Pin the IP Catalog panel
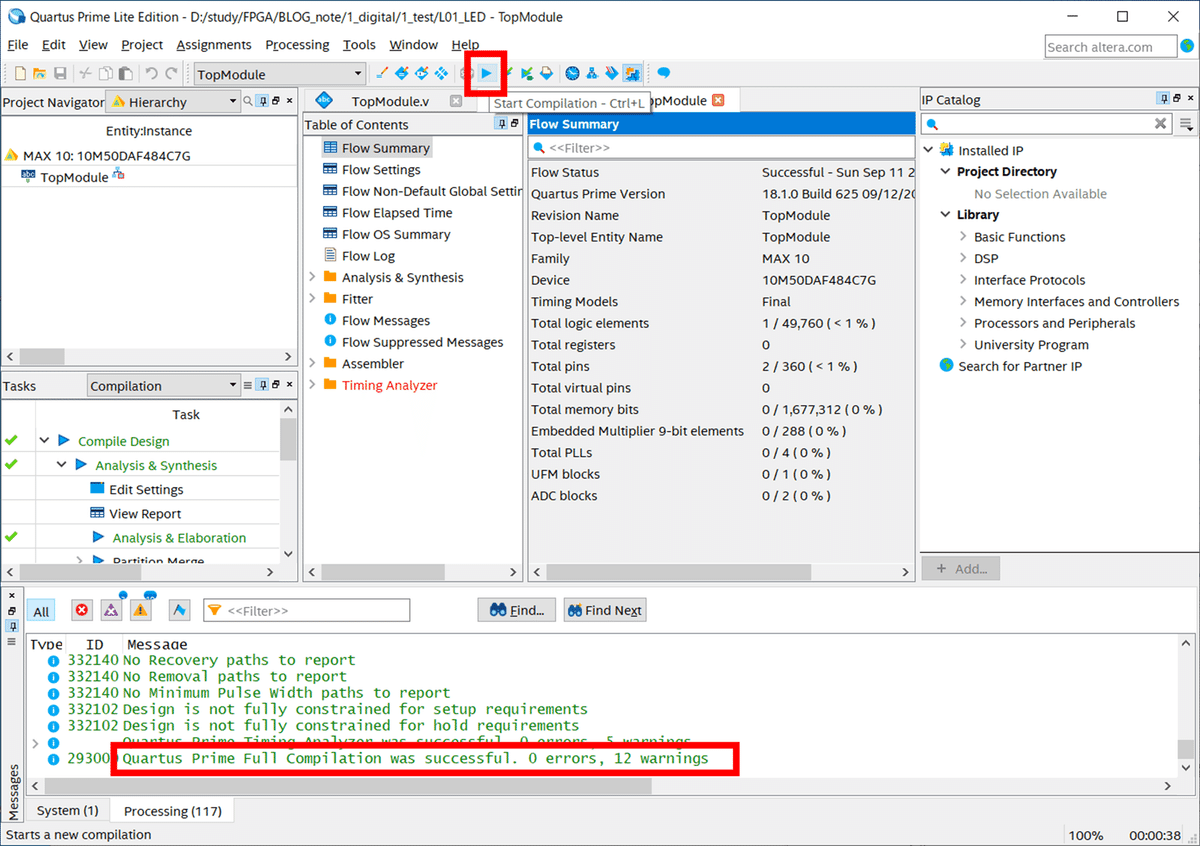Image resolution: width=1200 pixels, height=846 pixels. click(1163, 99)
